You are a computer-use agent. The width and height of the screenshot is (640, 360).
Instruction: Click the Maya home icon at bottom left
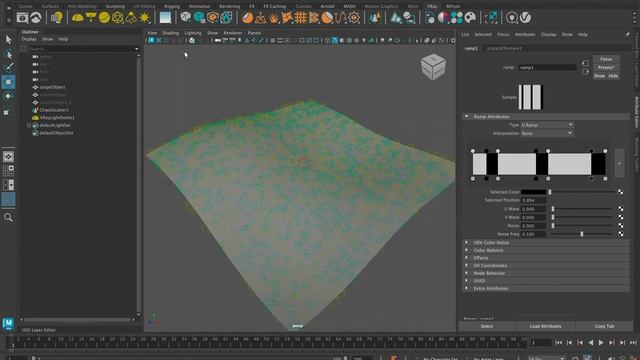(x=8, y=323)
